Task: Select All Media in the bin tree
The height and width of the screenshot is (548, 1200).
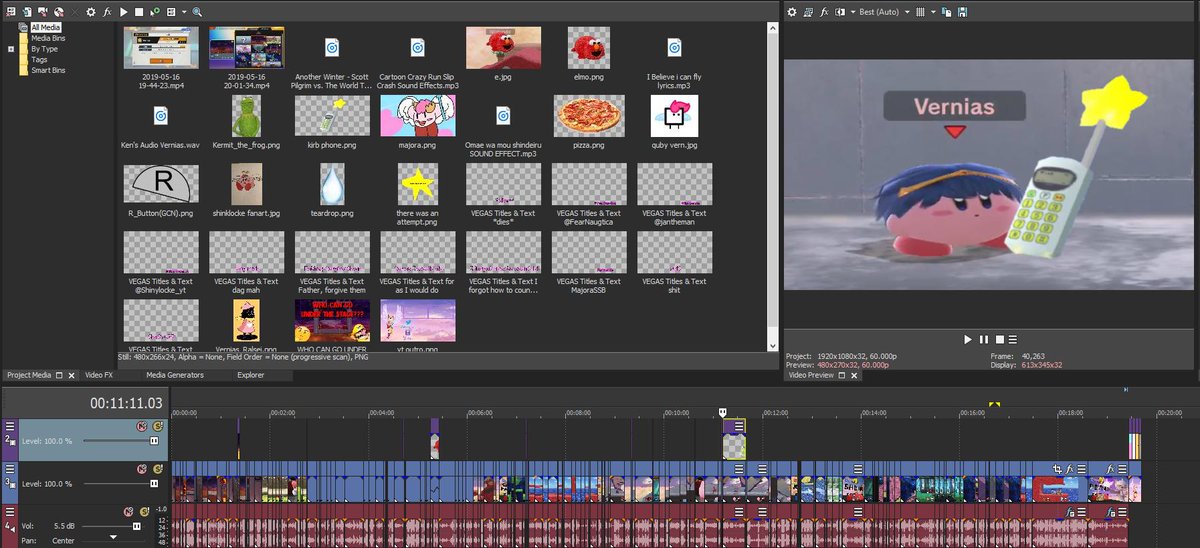Action: 47,27
